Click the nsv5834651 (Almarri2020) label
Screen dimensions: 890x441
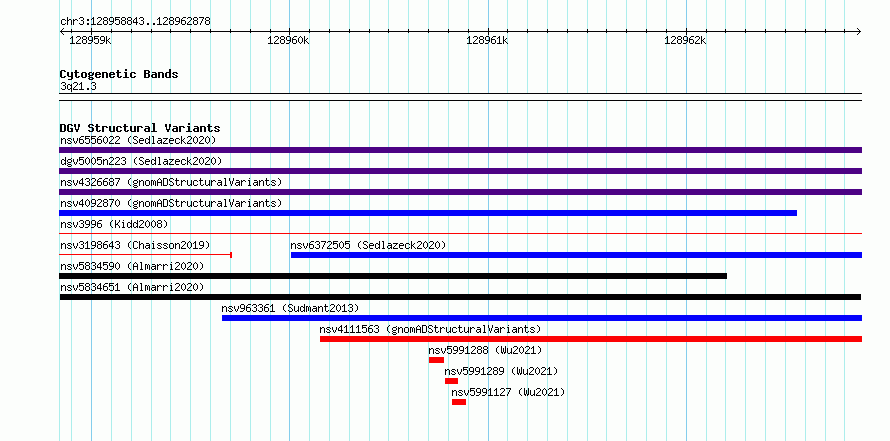tap(132, 287)
